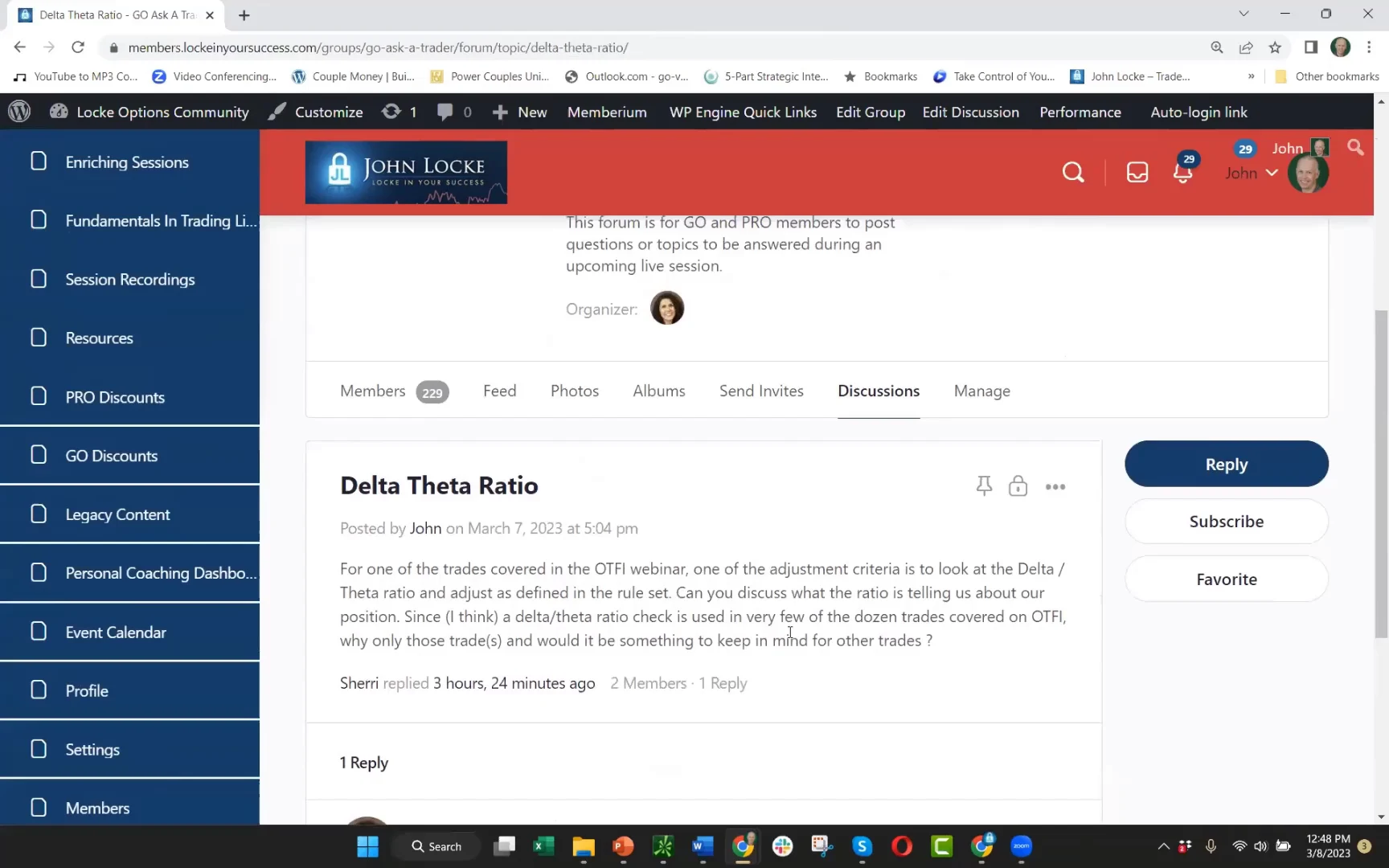The image size is (1389, 868).
Task: Click Edit Group in admin bar
Action: pyautogui.click(x=871, y=112)
